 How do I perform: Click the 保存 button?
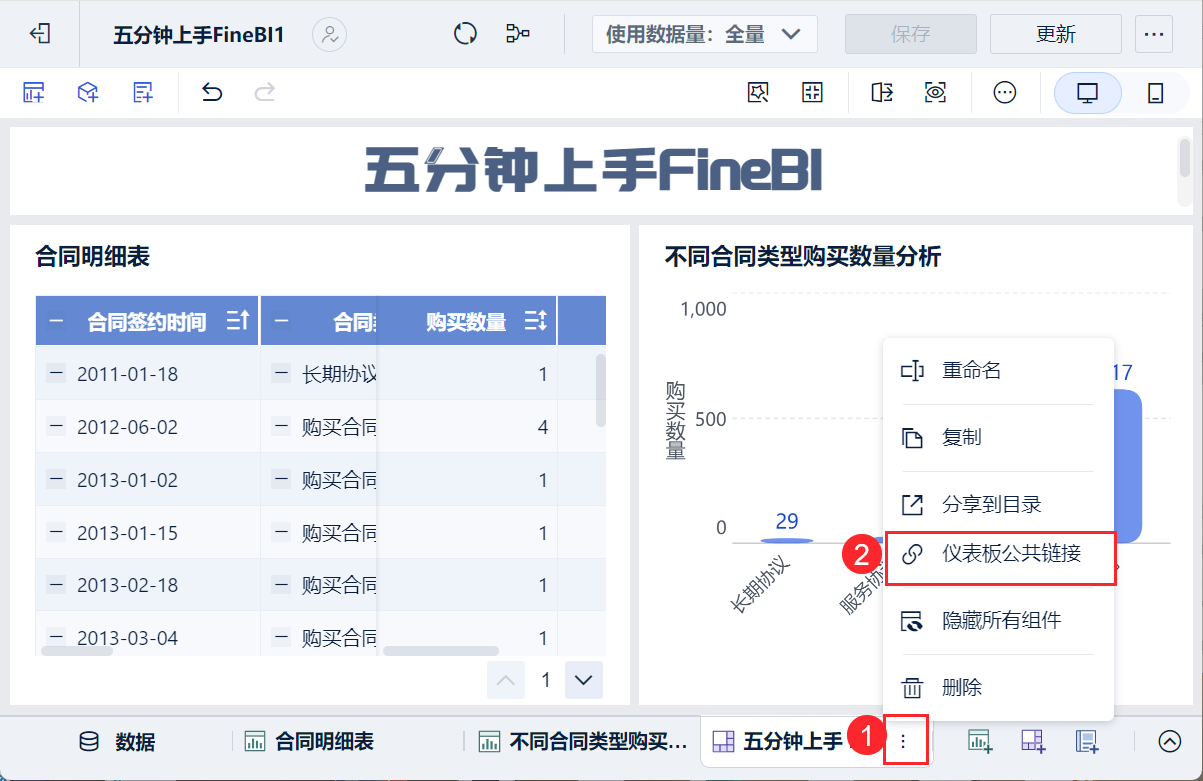point(911,34)
